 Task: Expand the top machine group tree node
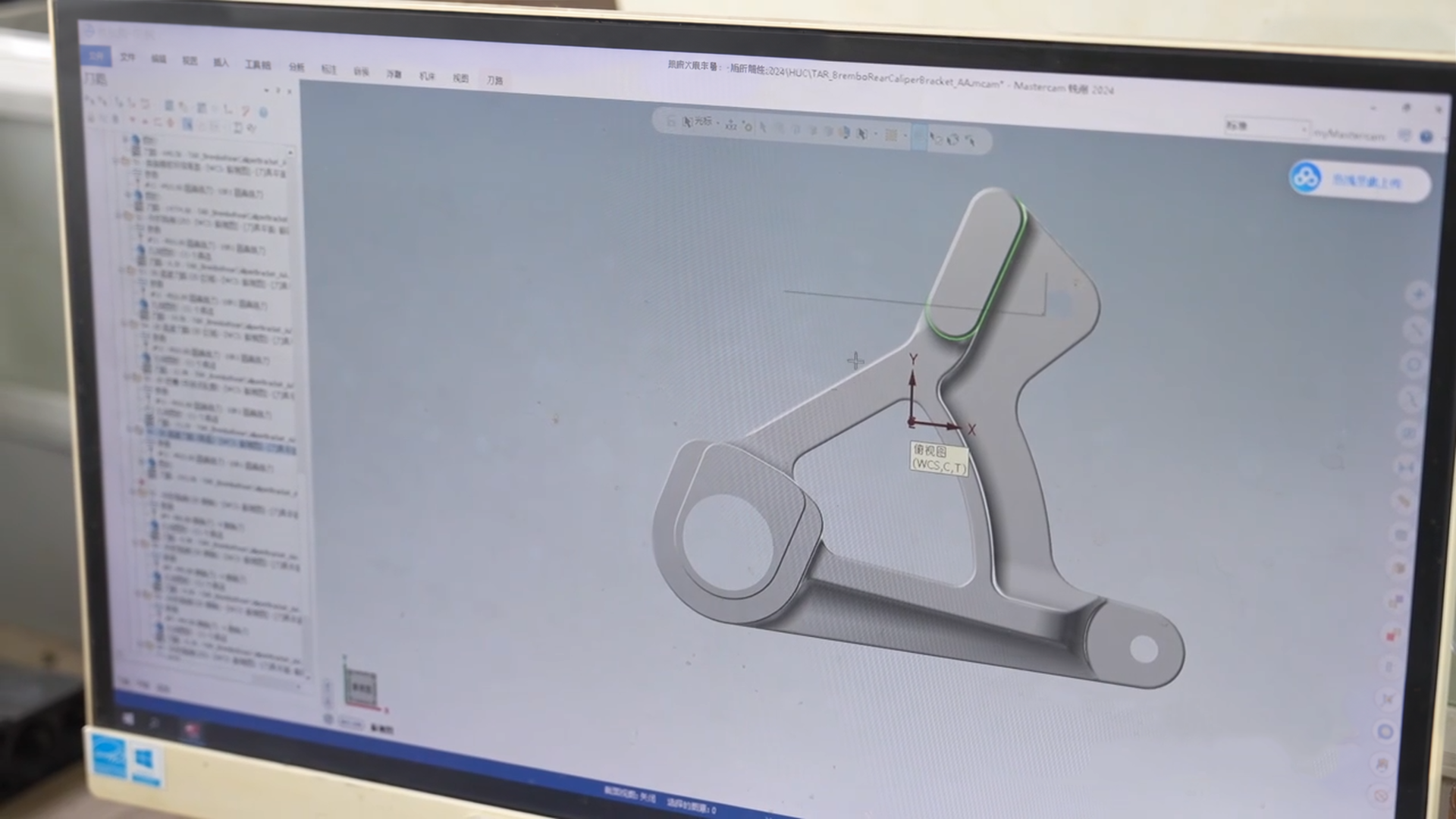126,140
